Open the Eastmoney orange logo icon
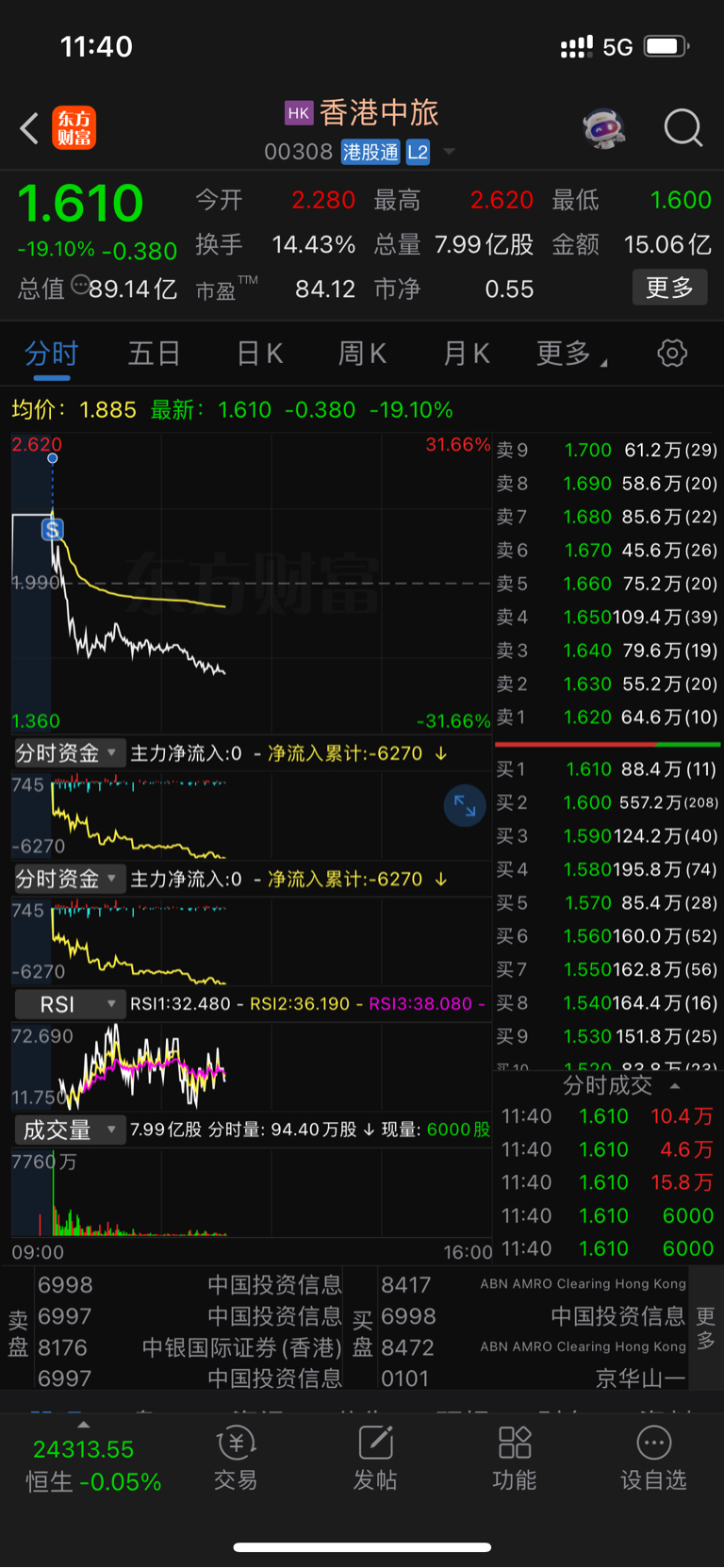This screenshot has width=724, height=1568. [74, 128]
